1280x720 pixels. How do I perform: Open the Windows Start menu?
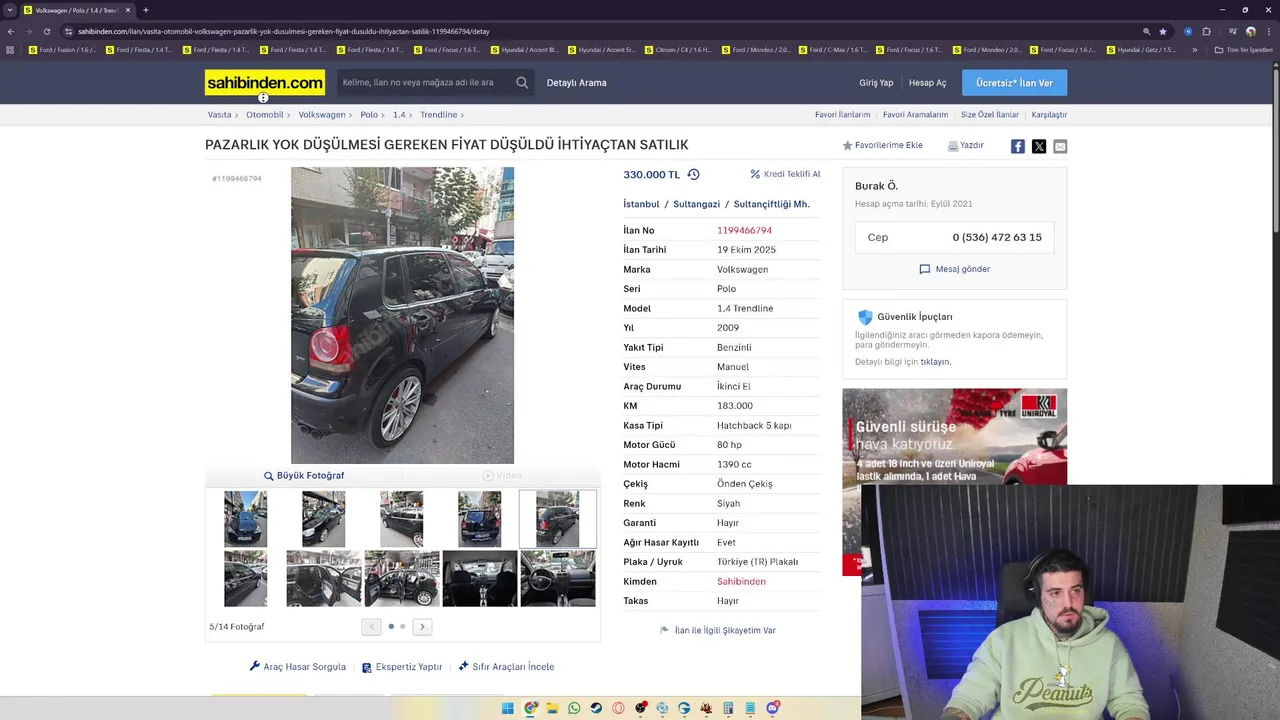(508, 708)
